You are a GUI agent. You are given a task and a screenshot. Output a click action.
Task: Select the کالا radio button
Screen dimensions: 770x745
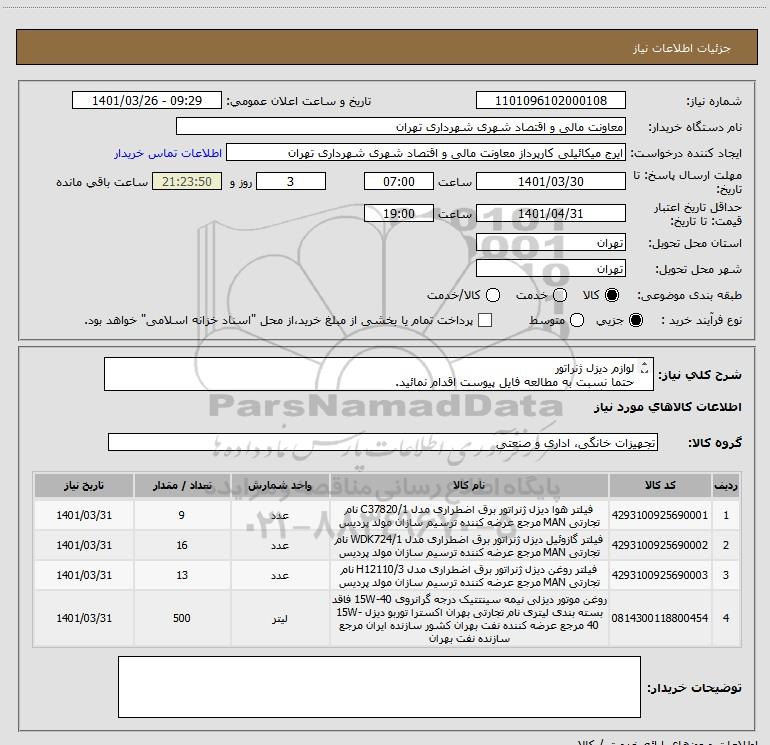coord(612,295)
